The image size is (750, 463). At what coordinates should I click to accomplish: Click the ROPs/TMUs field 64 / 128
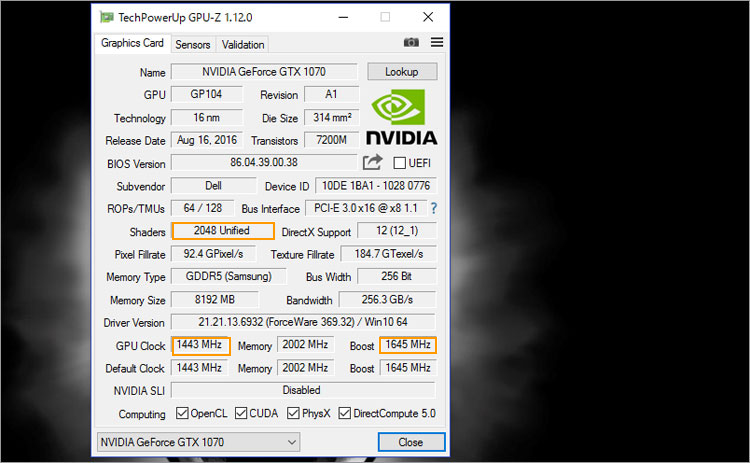[203, 208]
